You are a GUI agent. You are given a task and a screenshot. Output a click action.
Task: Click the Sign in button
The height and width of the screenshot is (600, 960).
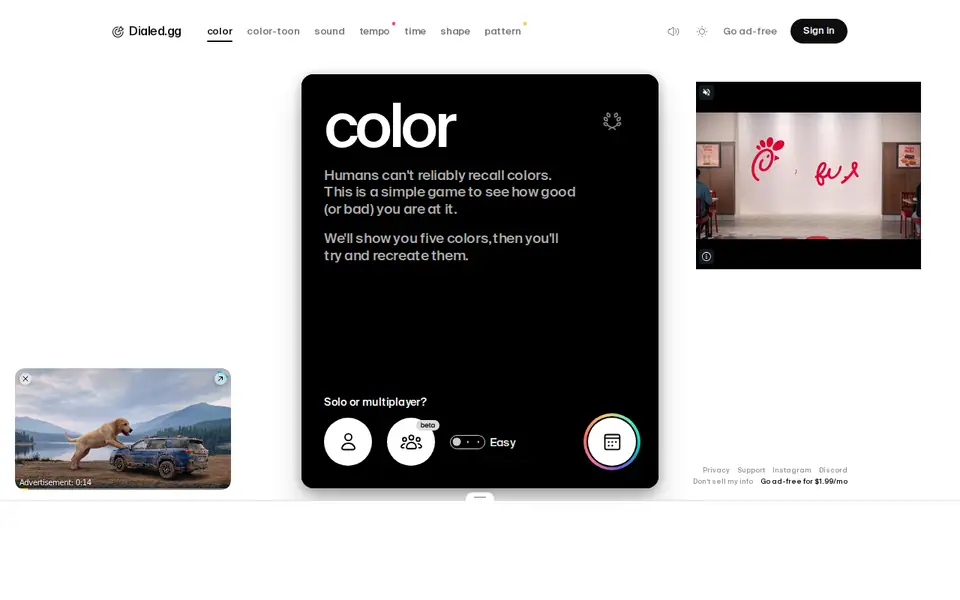(819, 31)
